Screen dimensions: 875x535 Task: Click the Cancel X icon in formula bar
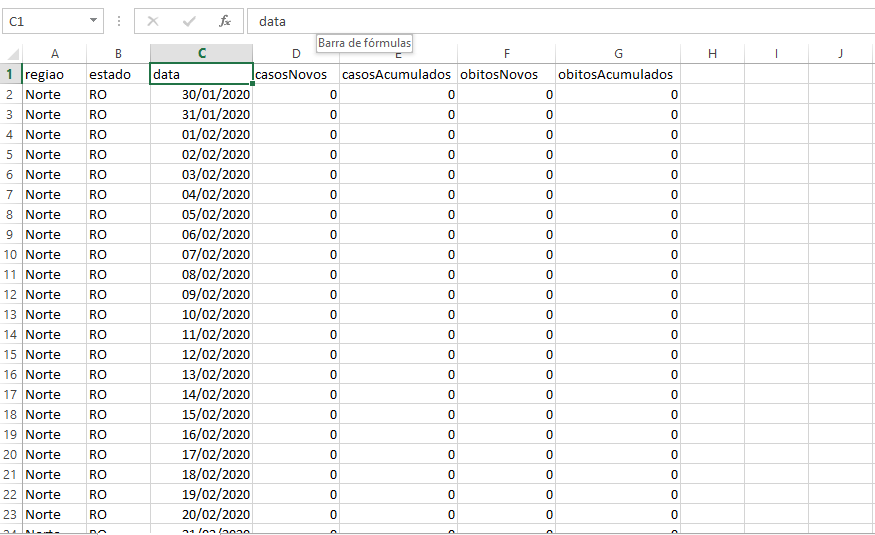pyautogui.click(x=153, y=21)
